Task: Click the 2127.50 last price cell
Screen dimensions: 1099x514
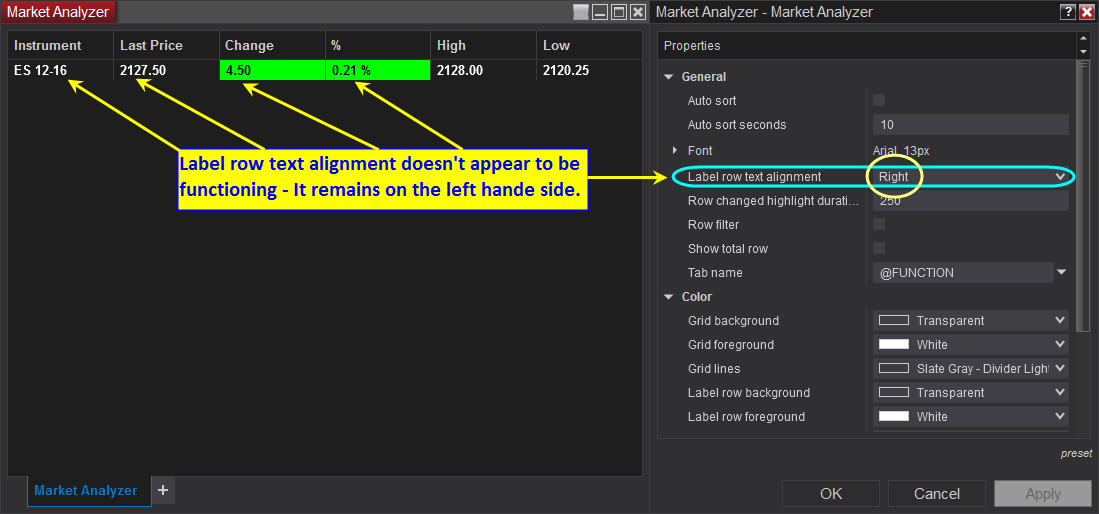Action: (x=167, y=70)
